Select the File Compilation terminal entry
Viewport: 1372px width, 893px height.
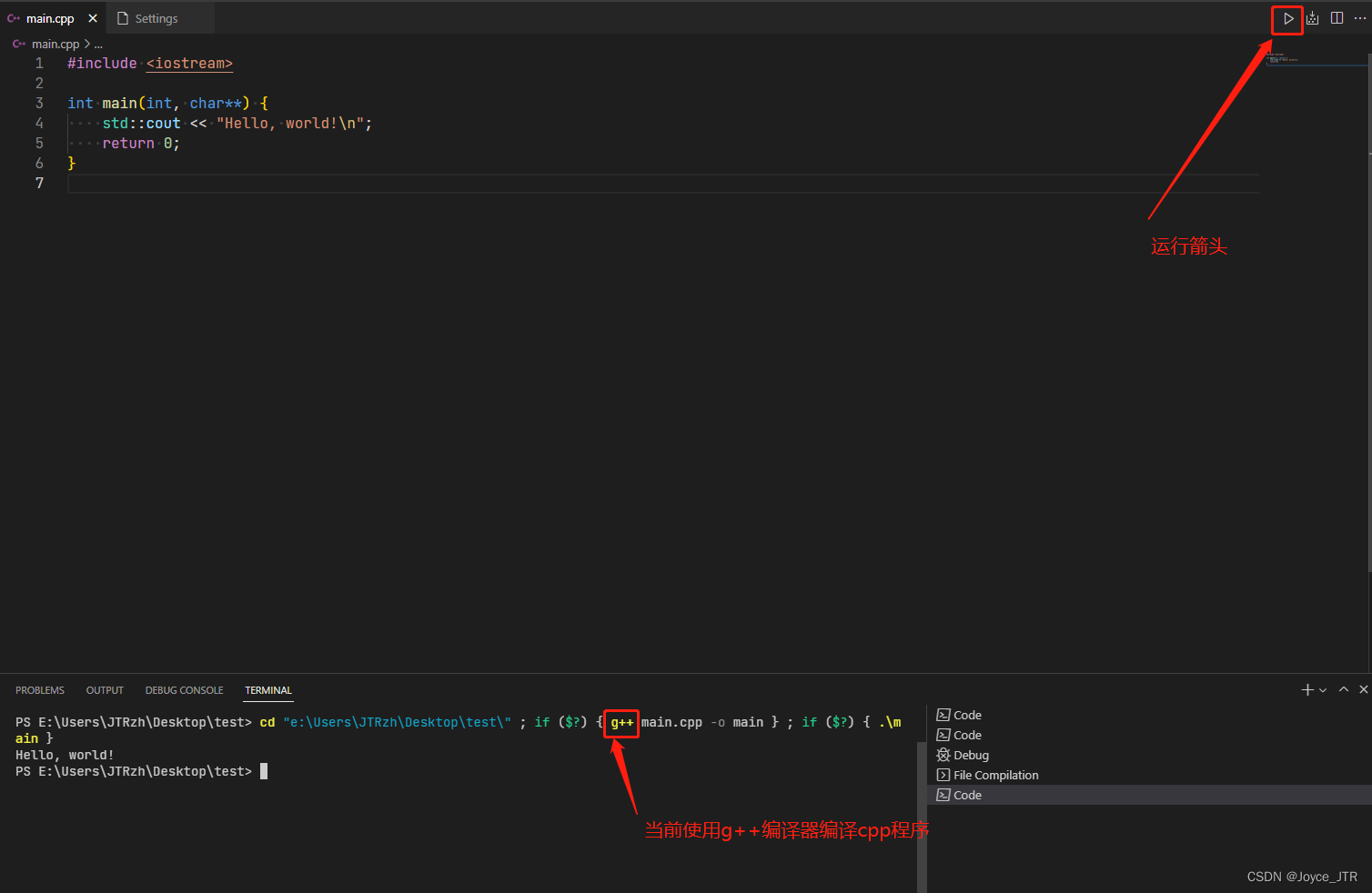[x=995, y=775]
